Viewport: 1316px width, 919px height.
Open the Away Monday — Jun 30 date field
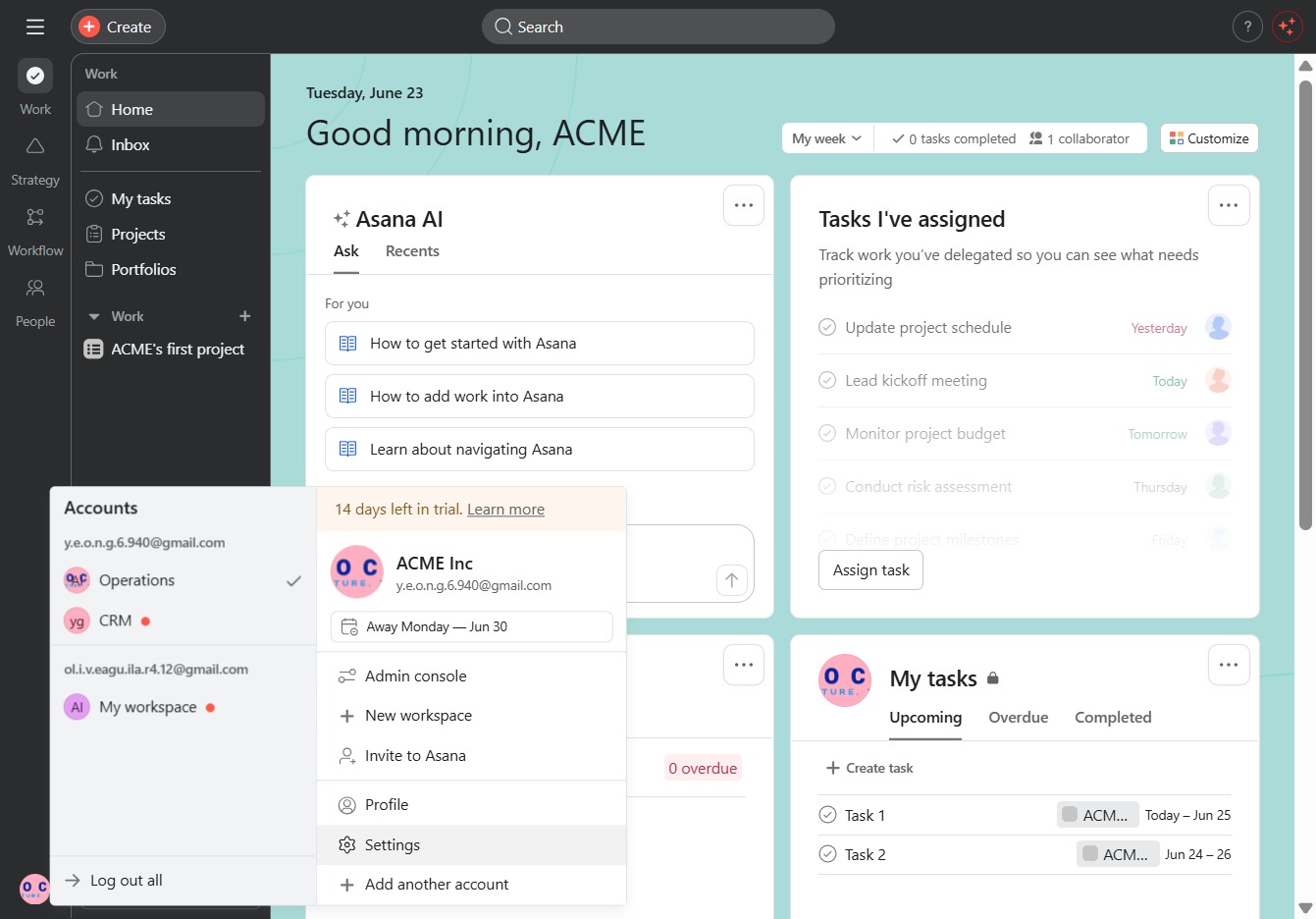coord(472,626)
